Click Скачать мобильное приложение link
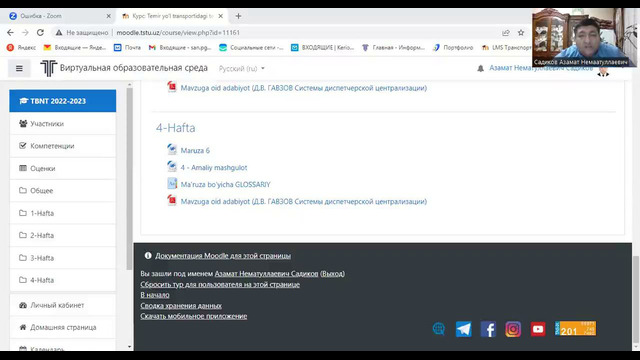Screen dimensions: 640x360 point(193,316)
